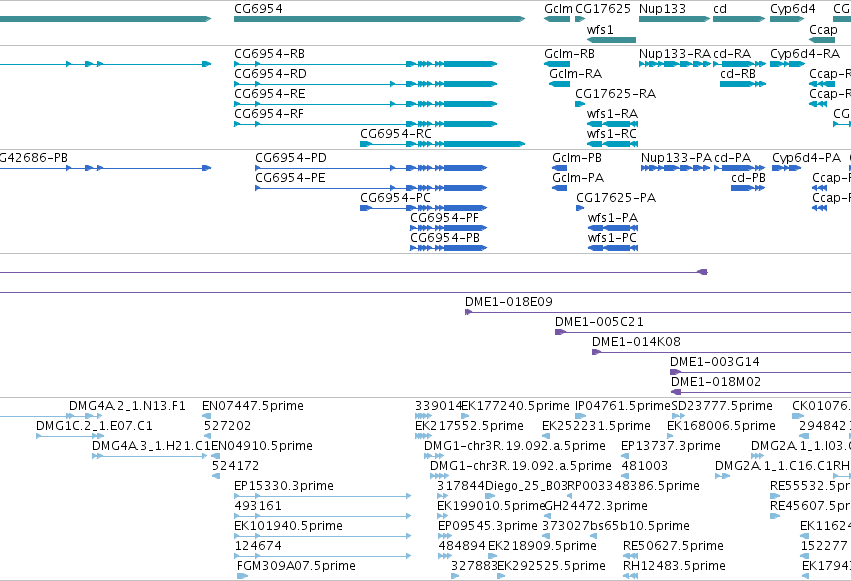This screenshot has width=851, height=581.
Task: Select the CG17625 gene label
Action: coord(603,9)
